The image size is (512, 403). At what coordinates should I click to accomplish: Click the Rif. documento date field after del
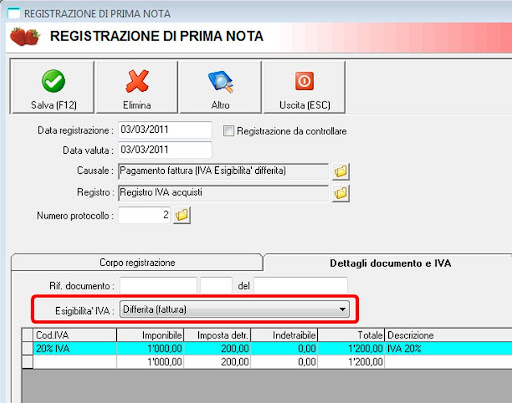[301, 285]
